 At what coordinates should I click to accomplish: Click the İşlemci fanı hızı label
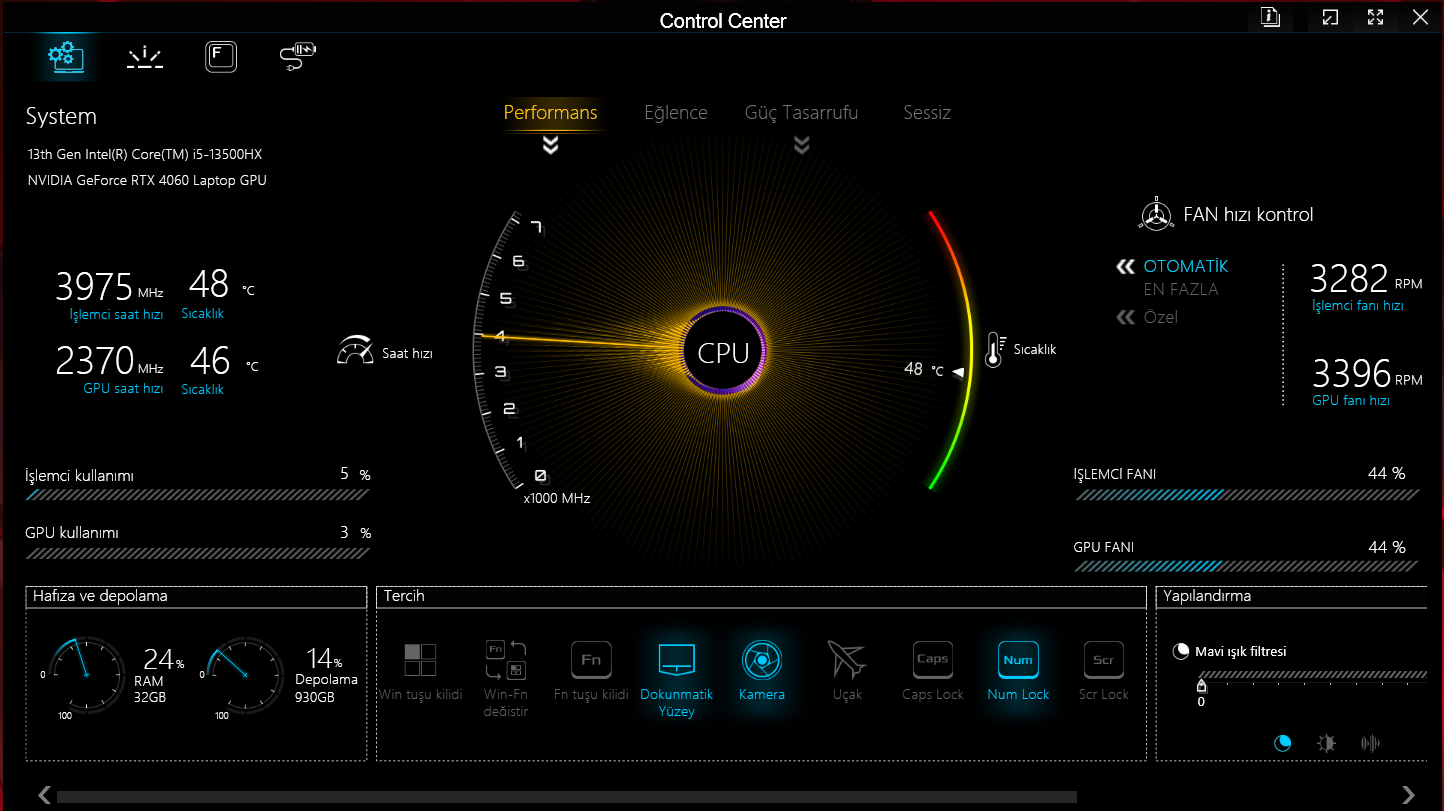[x=1358, y=305]
